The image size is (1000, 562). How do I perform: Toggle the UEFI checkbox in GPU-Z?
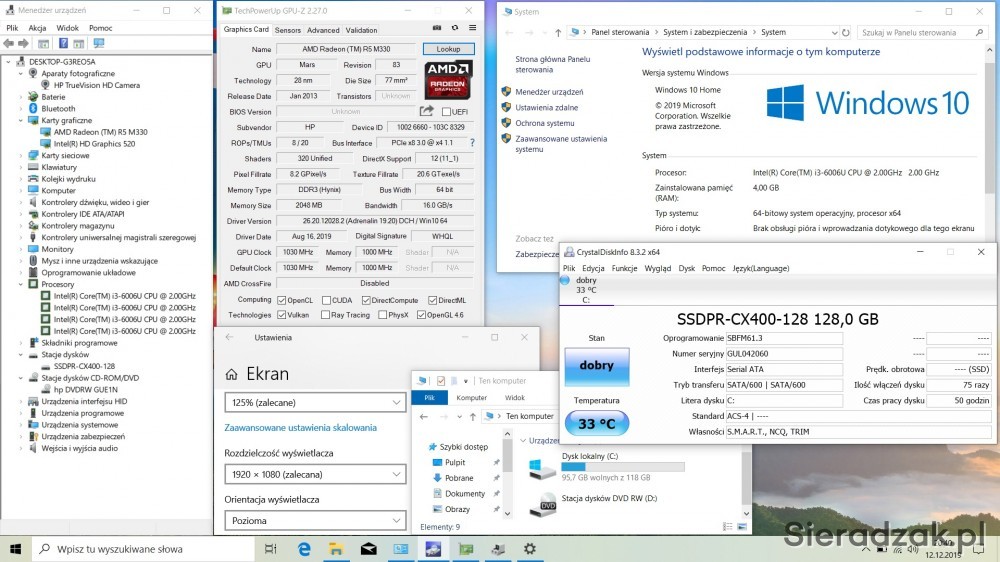coord(446,112)
